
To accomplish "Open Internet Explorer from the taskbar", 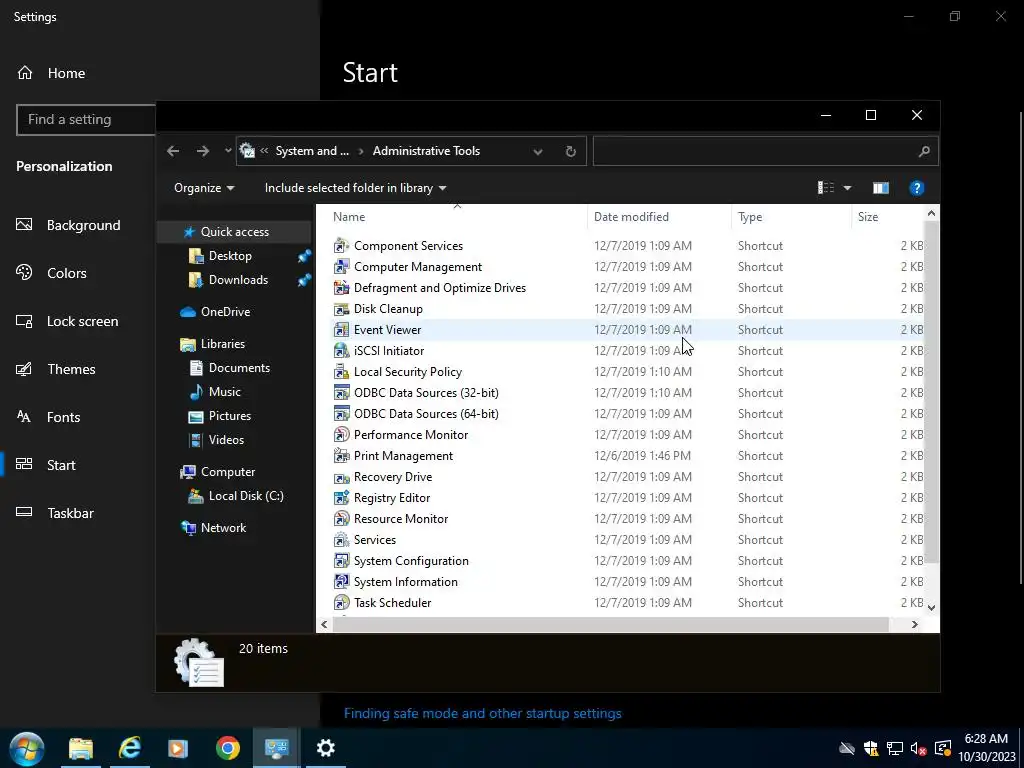I will (x=130, y=748).
